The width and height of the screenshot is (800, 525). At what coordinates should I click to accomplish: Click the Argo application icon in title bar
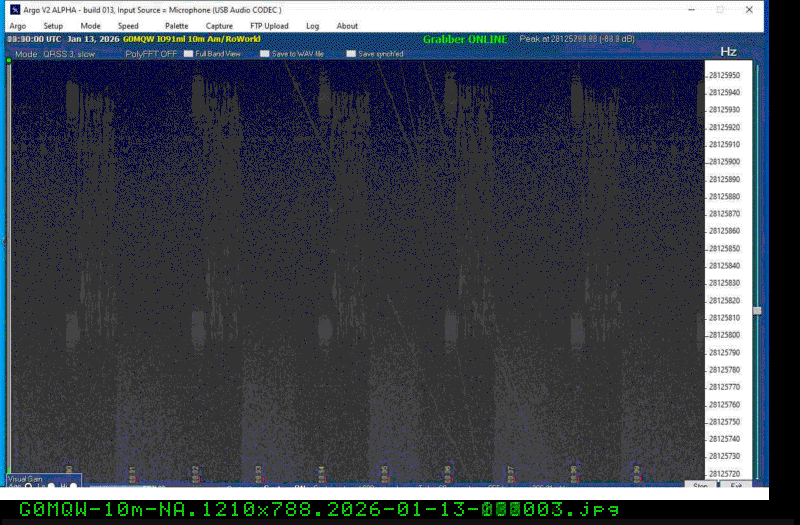[x=15, y=10]
